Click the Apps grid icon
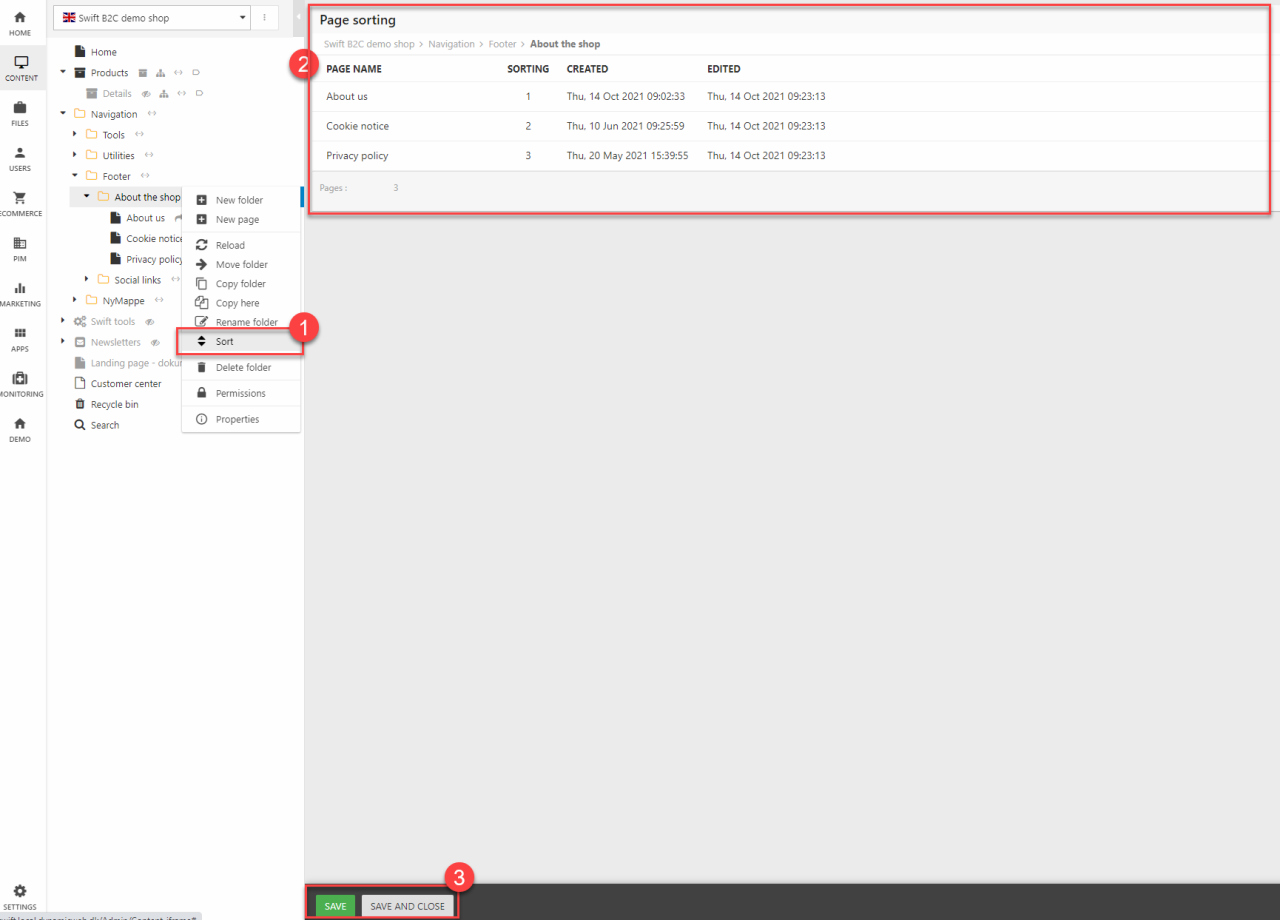This screenshot has width=1280, height=920. click(x=20, y=338)
